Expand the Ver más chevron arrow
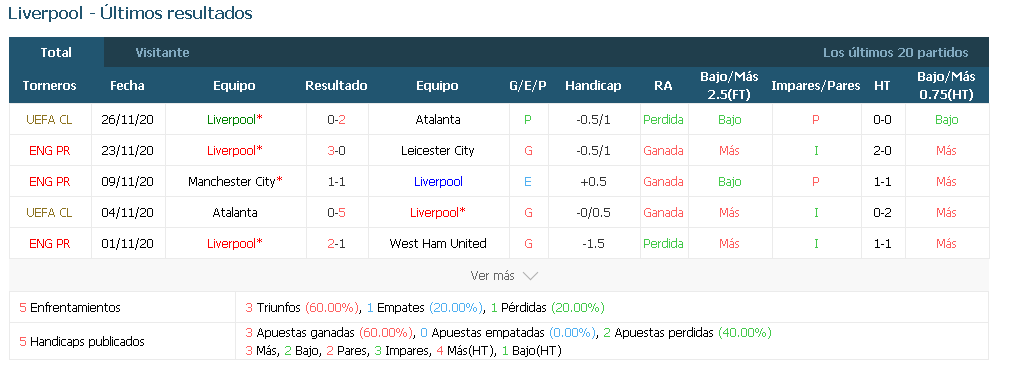 click(530, 276)
